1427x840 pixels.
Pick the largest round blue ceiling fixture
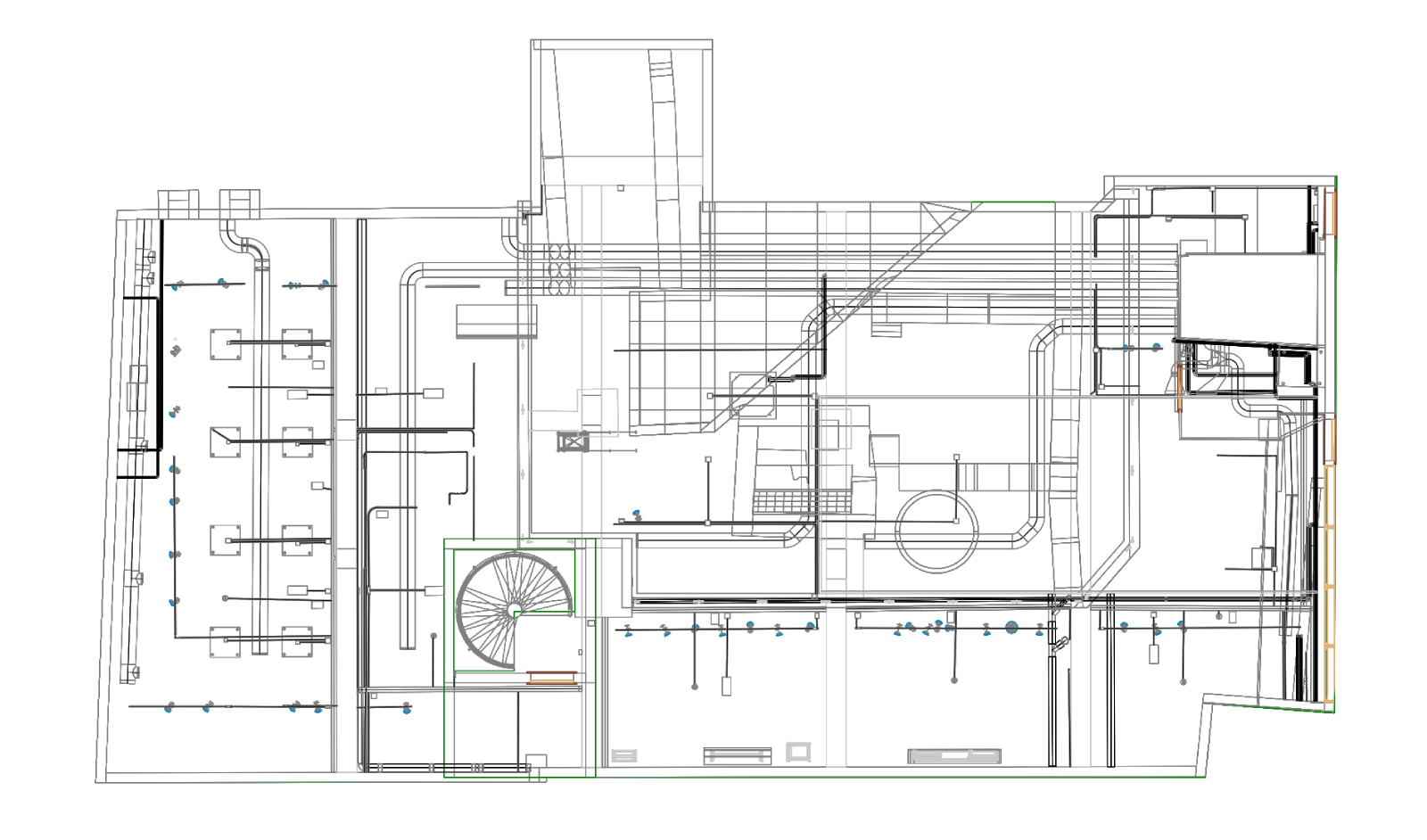click(1011, 628)
